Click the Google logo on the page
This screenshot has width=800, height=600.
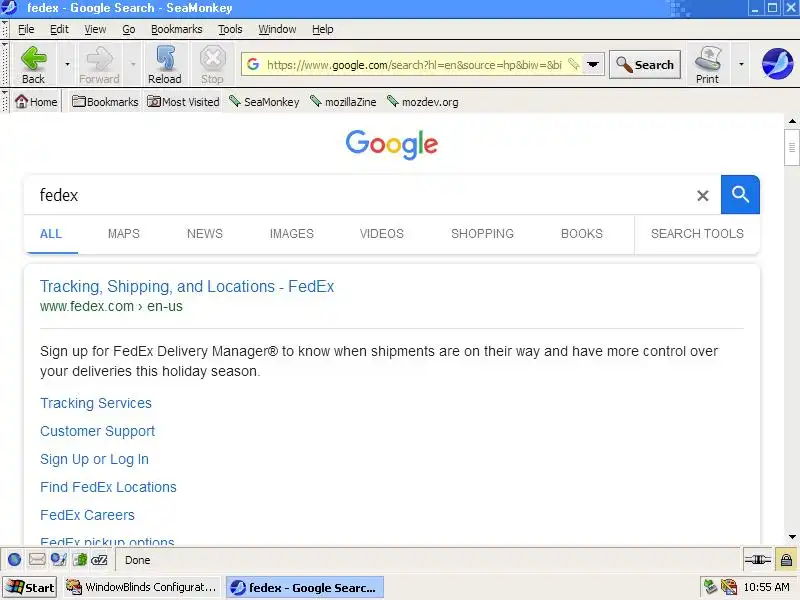(x=392, y=144)
